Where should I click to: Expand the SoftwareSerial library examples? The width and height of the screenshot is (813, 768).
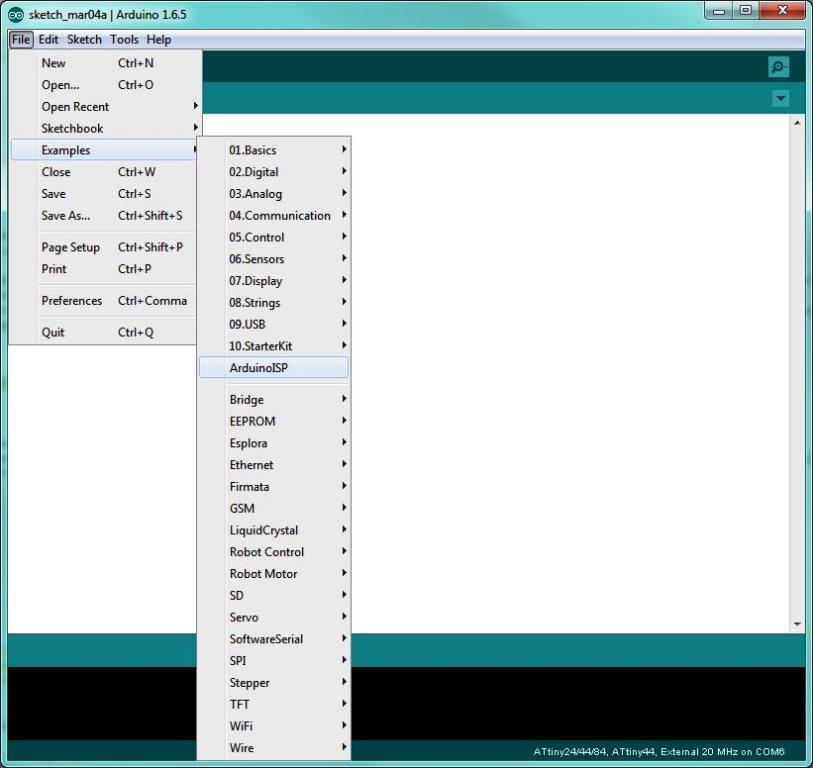coord(274,639)
